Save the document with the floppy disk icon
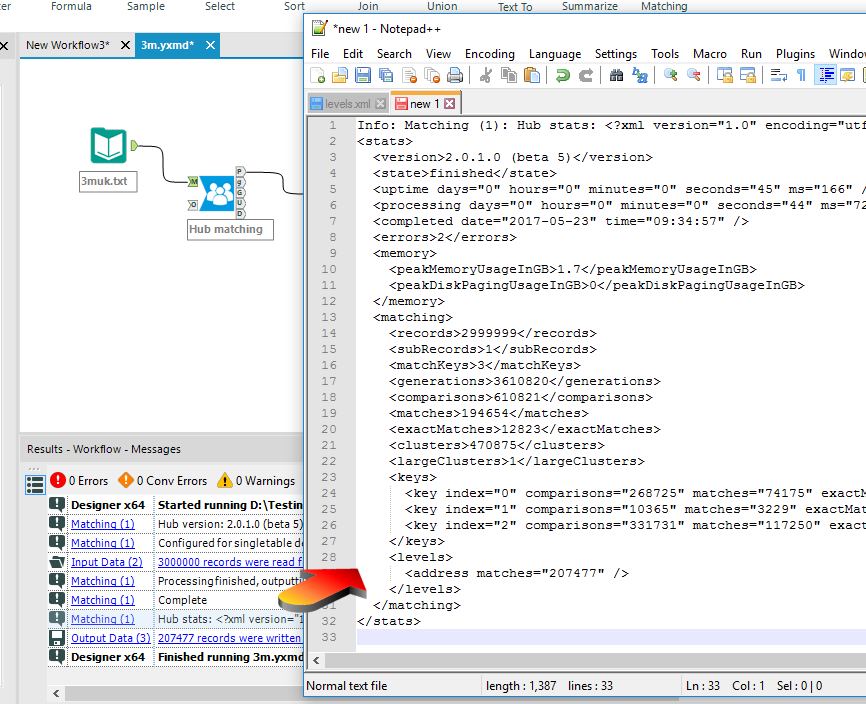This screenshot has width=866, height=704. pos(363,75)
